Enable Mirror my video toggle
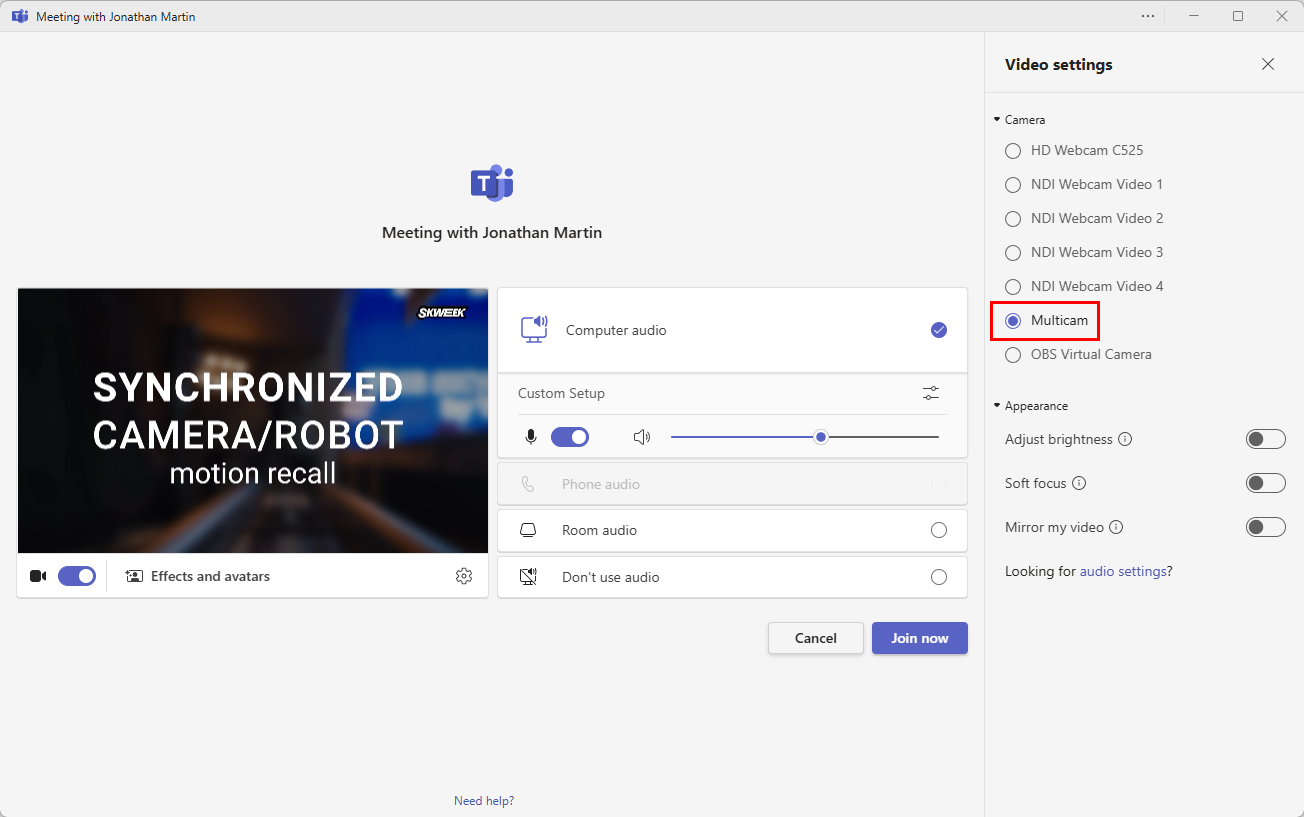Viewport: 1304px width, 817px height. click(1265, 527)
